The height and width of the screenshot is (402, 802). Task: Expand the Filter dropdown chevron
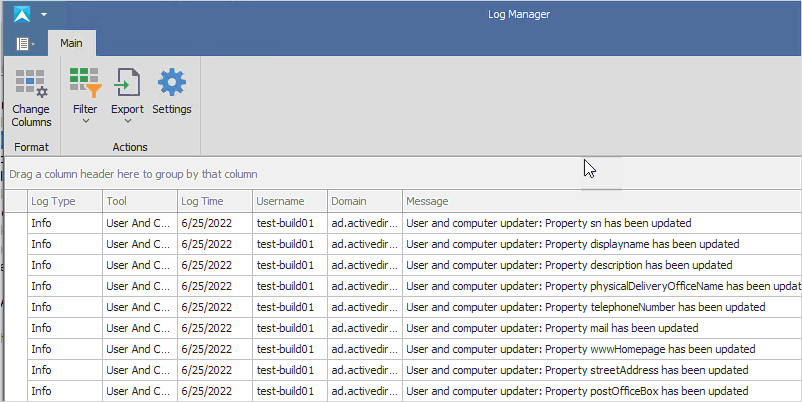pyautogui.click(x=85, y=121)
